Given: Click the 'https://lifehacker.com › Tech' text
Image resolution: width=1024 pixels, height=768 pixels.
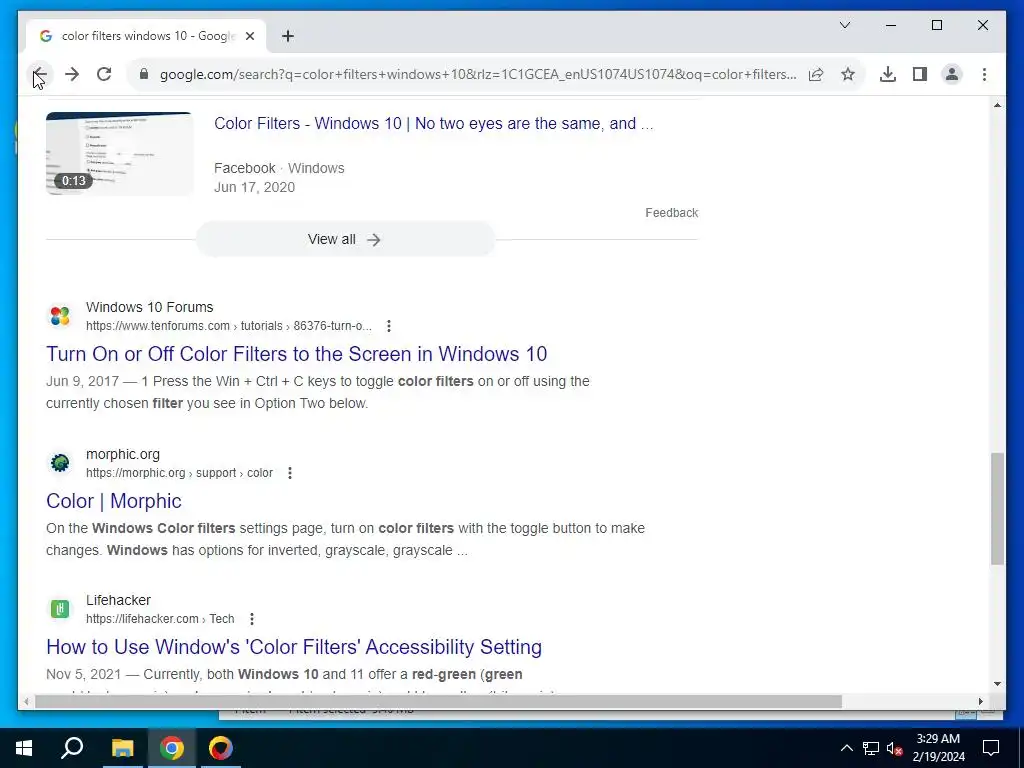Looking at the screenshot, I should [x=160, y=618].
